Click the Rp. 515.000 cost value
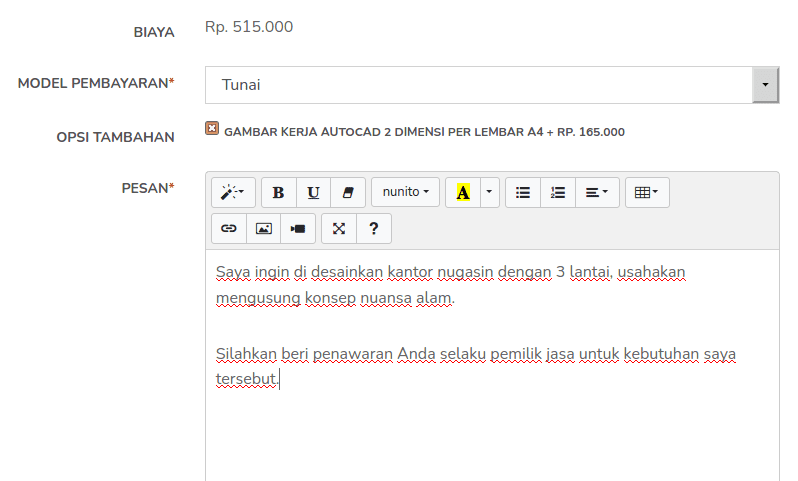 [249, 26]
